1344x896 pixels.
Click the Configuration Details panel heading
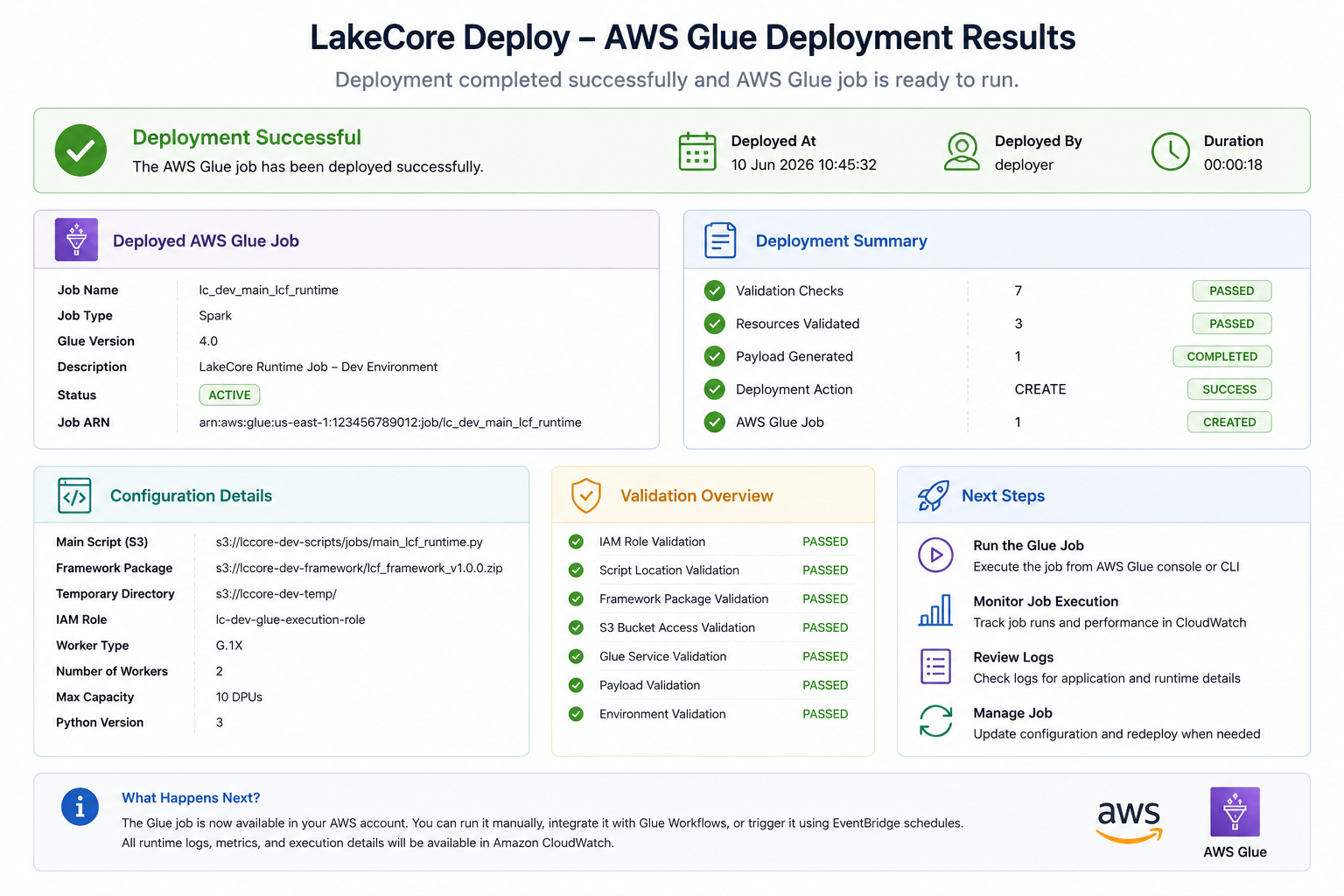[191, 496]
